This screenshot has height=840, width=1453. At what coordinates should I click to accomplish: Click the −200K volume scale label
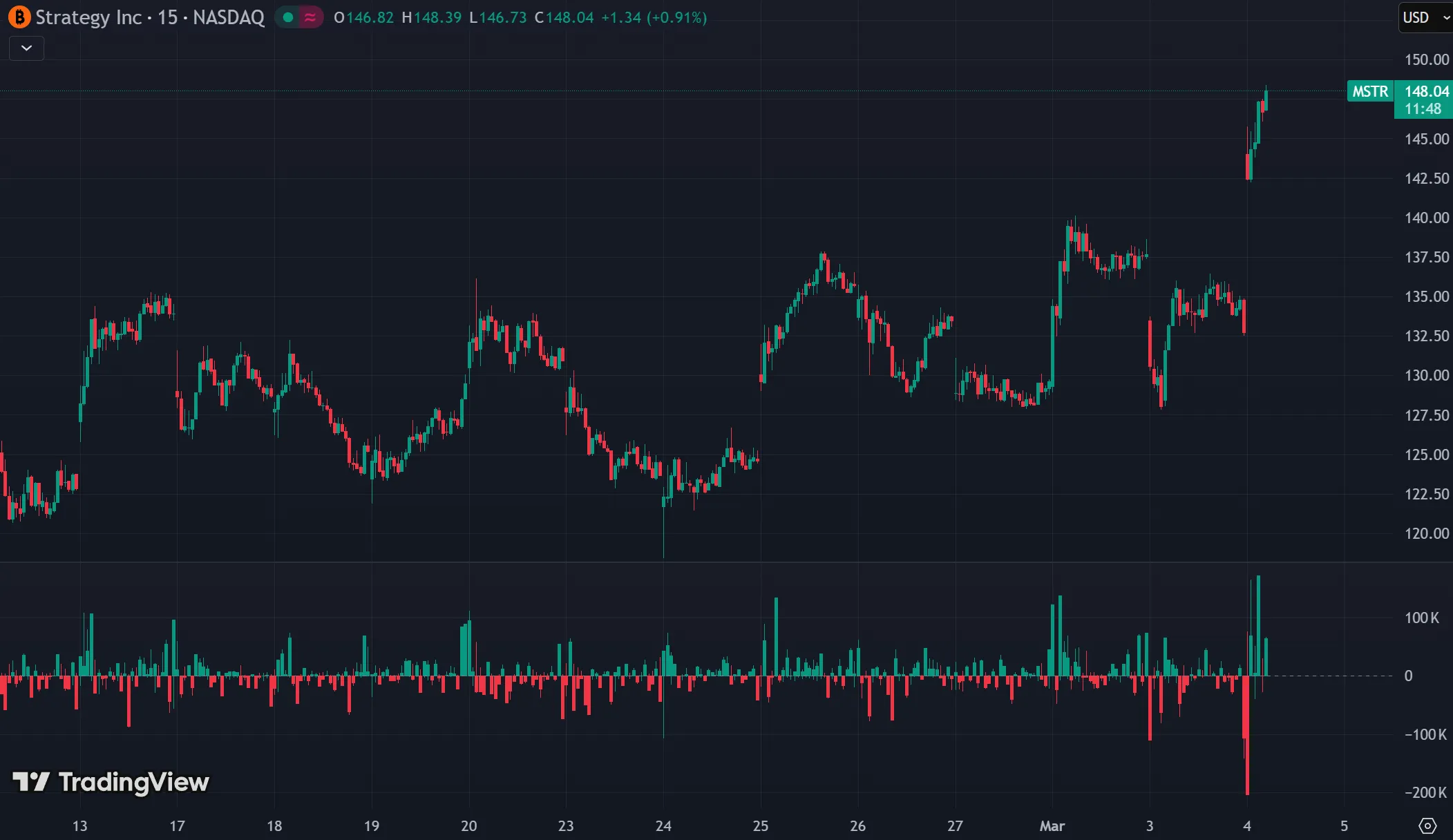click(1425, 792)
